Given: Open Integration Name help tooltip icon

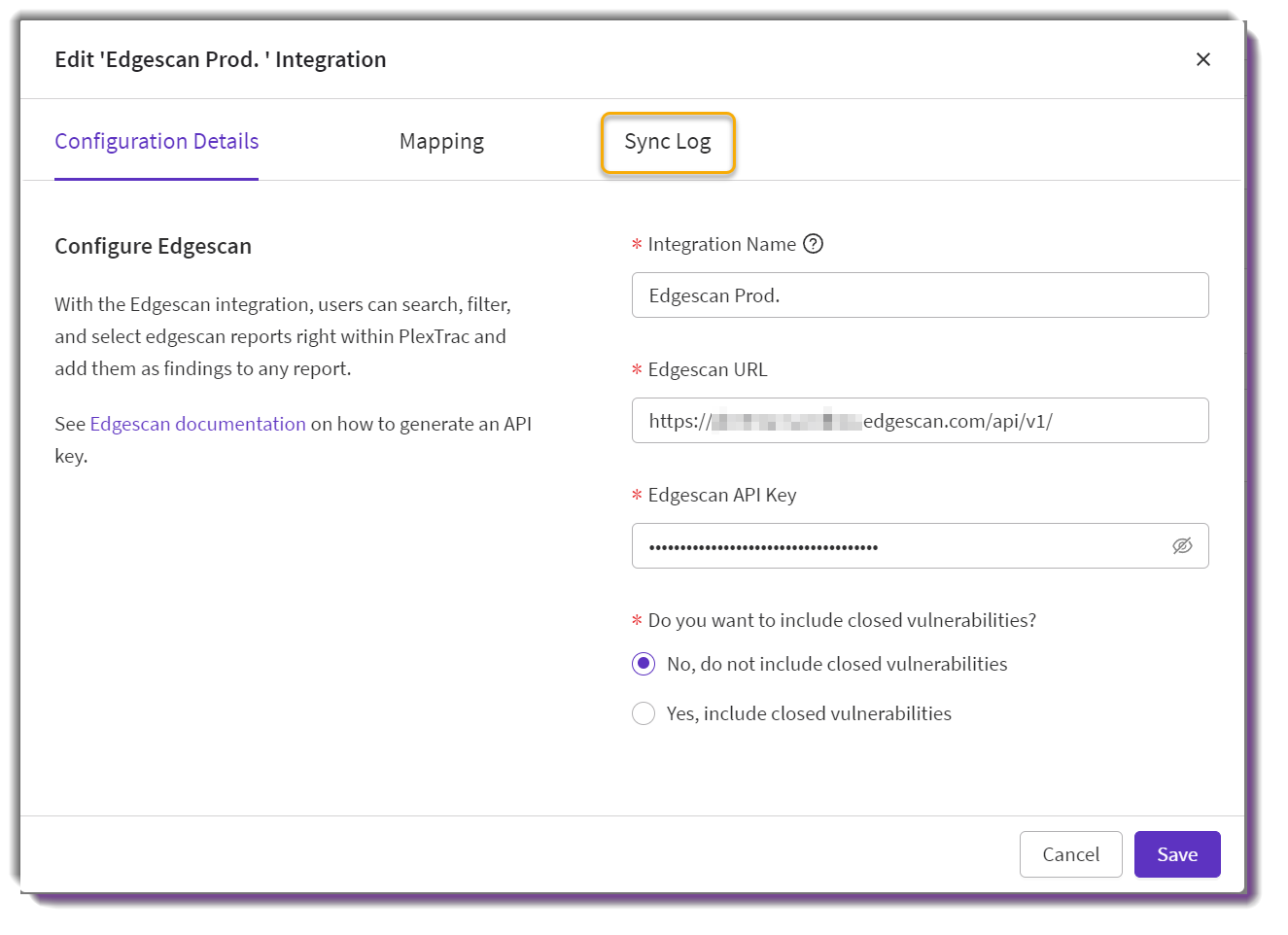Looking at the screenshot, I should (814, 244).
